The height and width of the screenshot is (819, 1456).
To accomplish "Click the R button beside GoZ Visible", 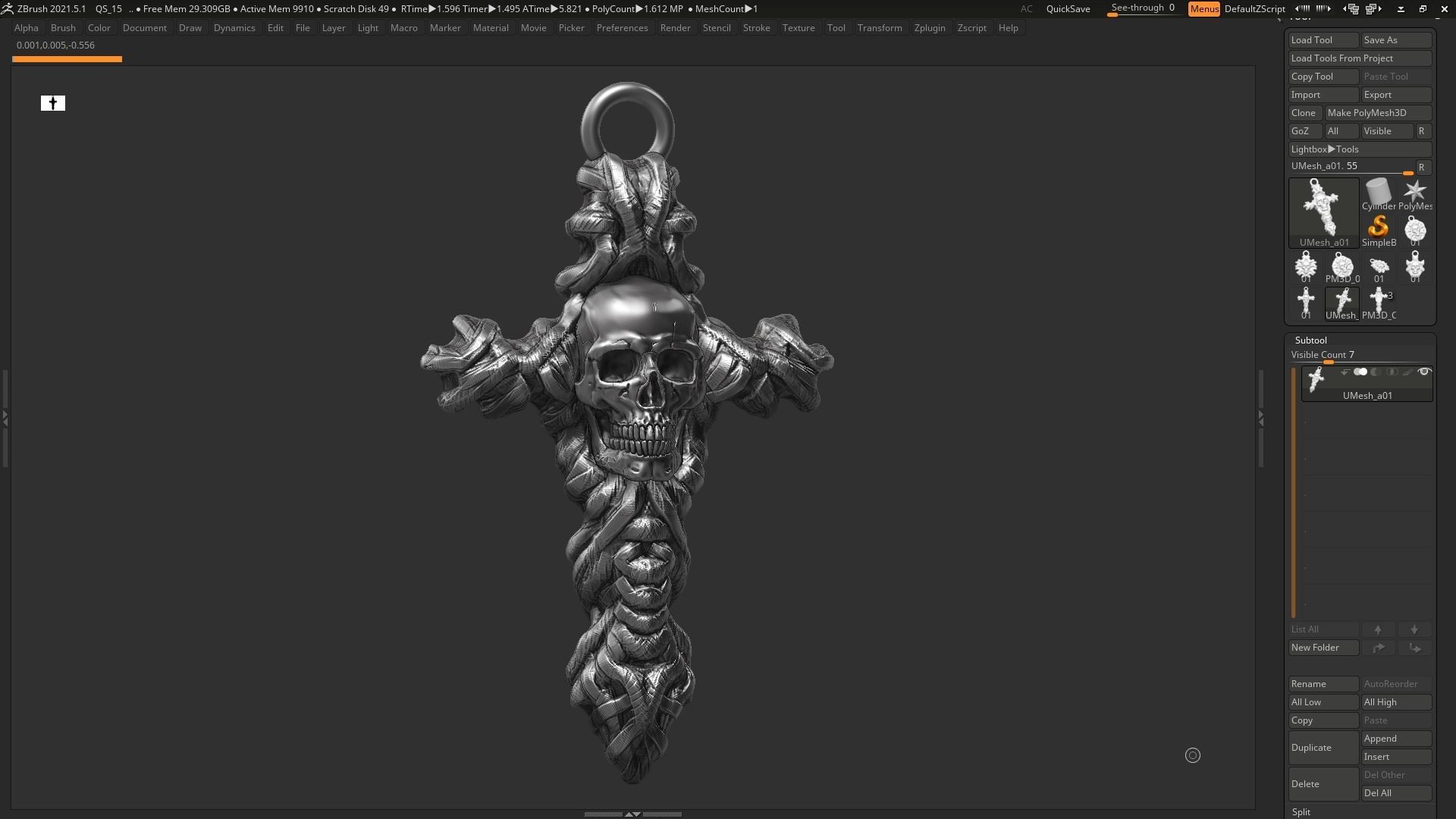I will [1423, 131].
